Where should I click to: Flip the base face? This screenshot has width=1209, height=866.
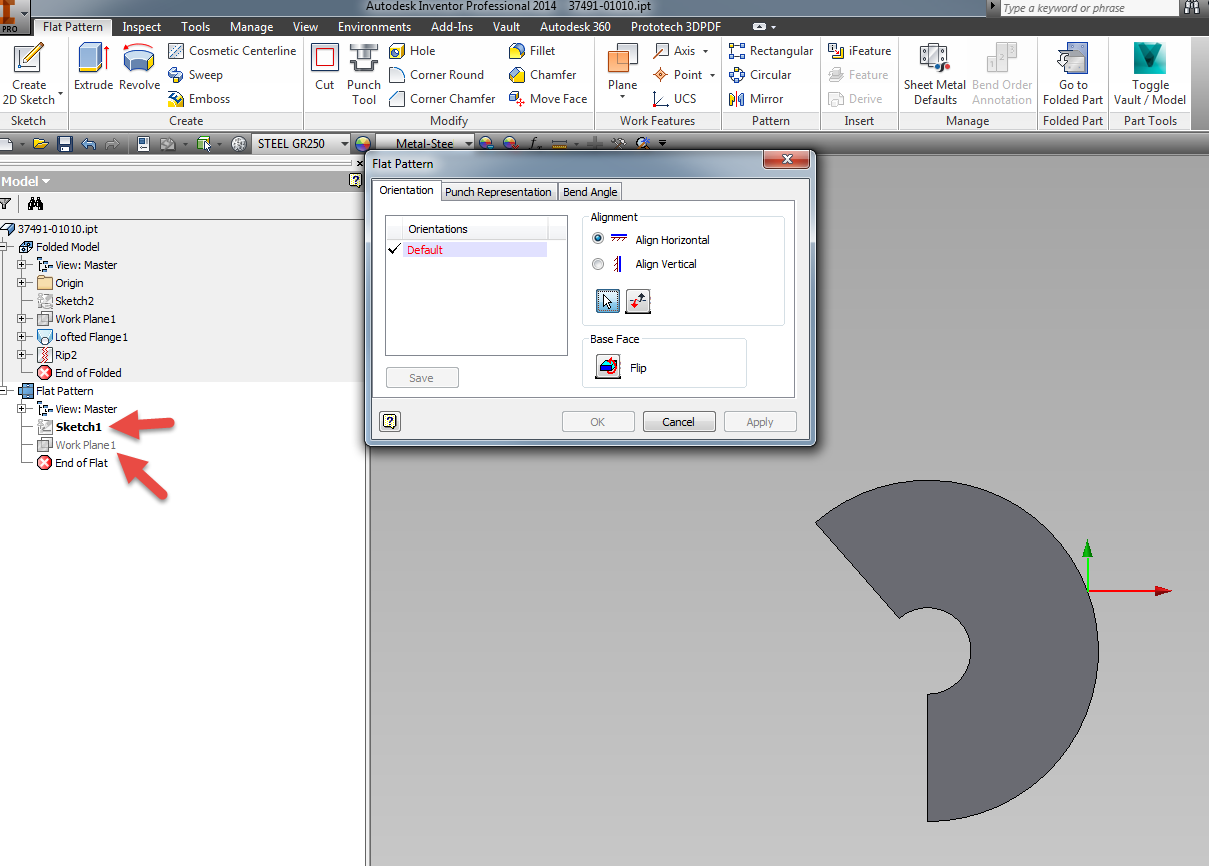(607, 368)
